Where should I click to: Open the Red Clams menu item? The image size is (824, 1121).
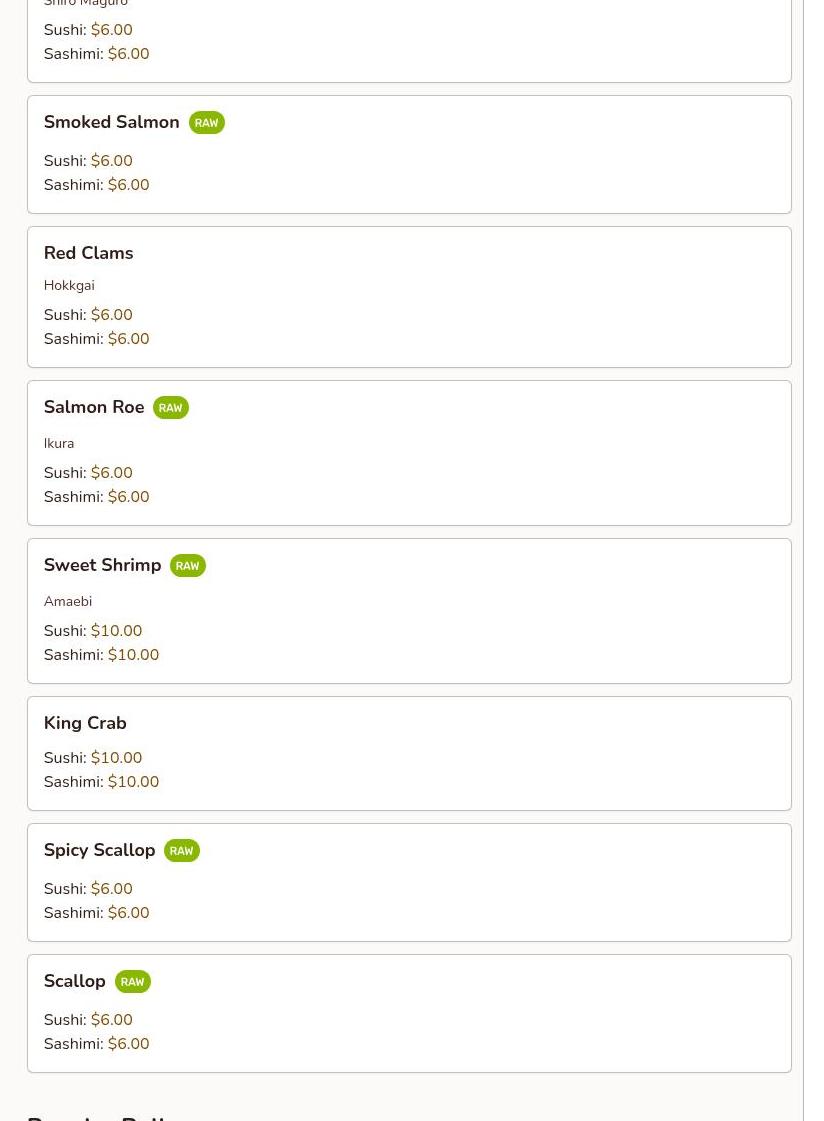coord(88,253)
